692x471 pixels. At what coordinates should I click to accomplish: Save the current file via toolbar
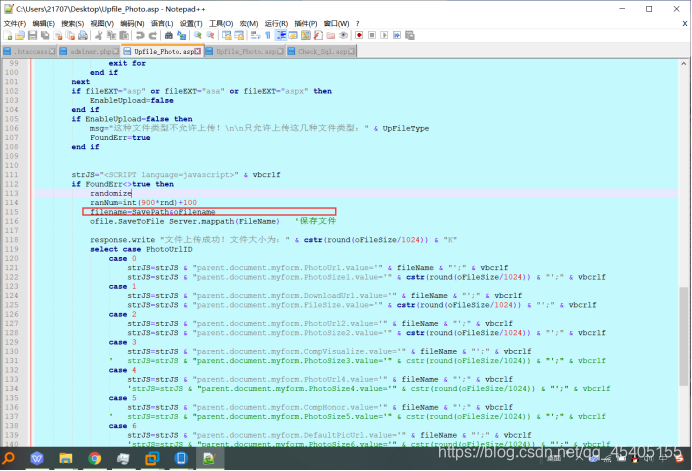[x=33, y=36]
